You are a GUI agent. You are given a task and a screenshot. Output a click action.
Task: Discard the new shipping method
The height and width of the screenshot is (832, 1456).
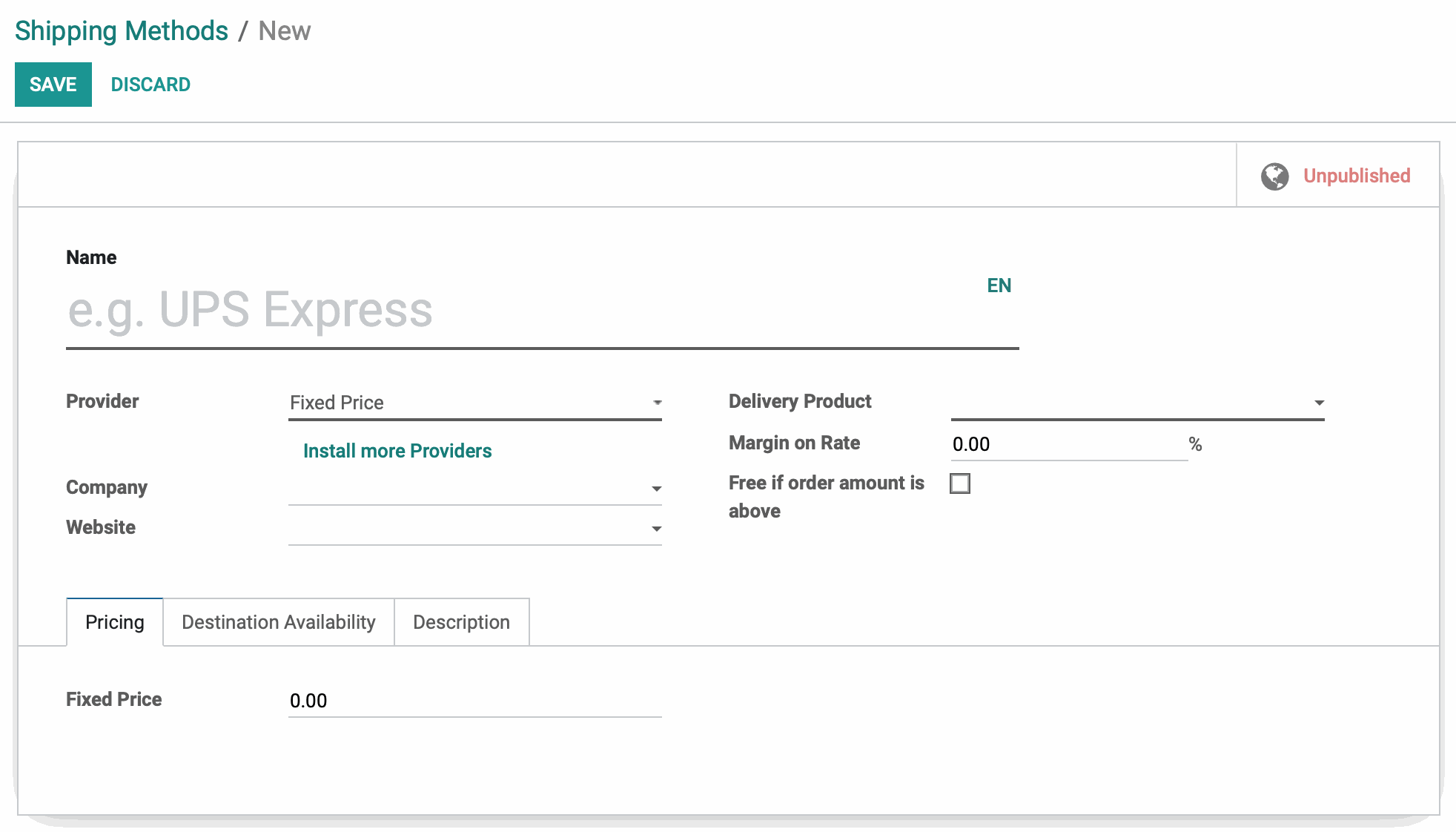pos(150,85)
